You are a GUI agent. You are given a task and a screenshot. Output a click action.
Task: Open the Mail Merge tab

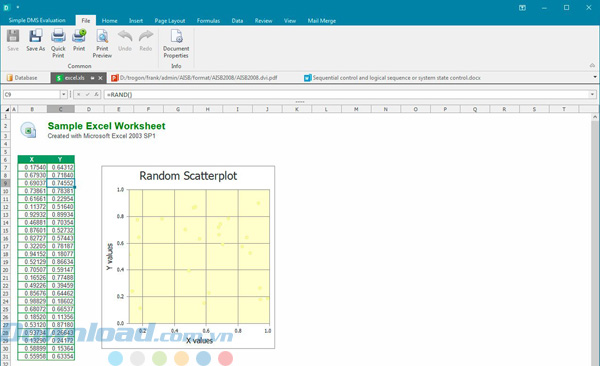click(x=321, y=21)
